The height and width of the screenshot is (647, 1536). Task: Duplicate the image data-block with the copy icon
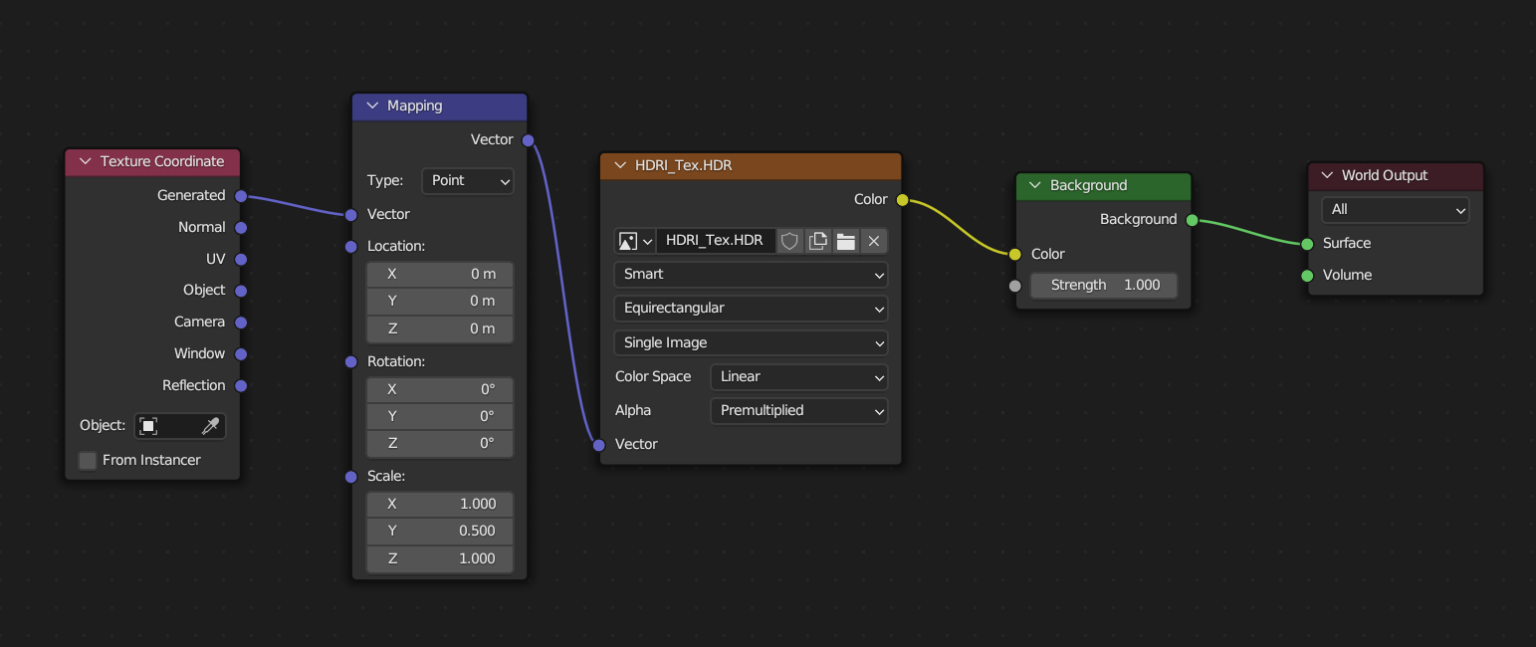point(818,240)
